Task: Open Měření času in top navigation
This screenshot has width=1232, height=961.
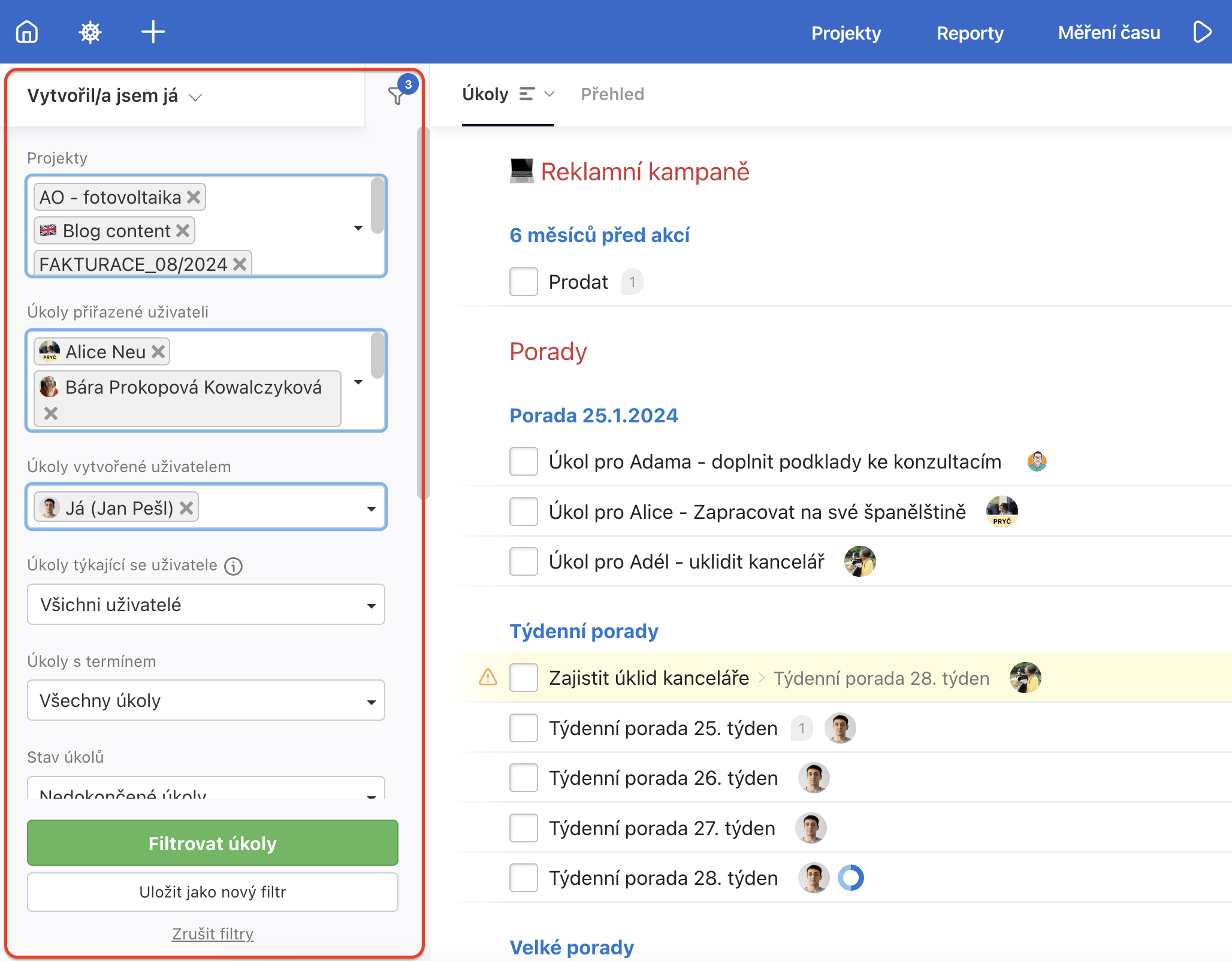Action: pyautogui.click(x=1109, y=33)
